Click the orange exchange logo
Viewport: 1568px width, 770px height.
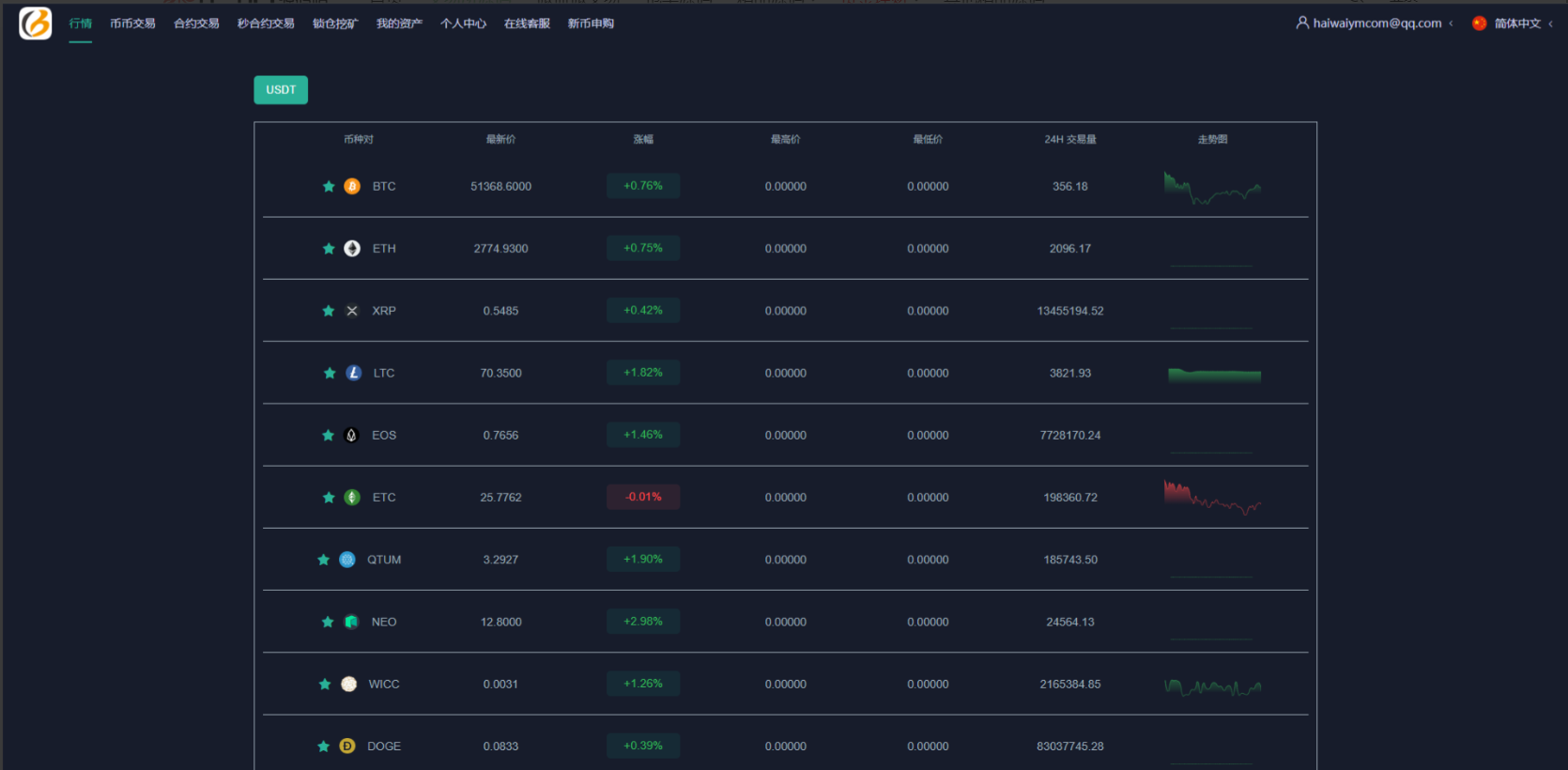36,23
